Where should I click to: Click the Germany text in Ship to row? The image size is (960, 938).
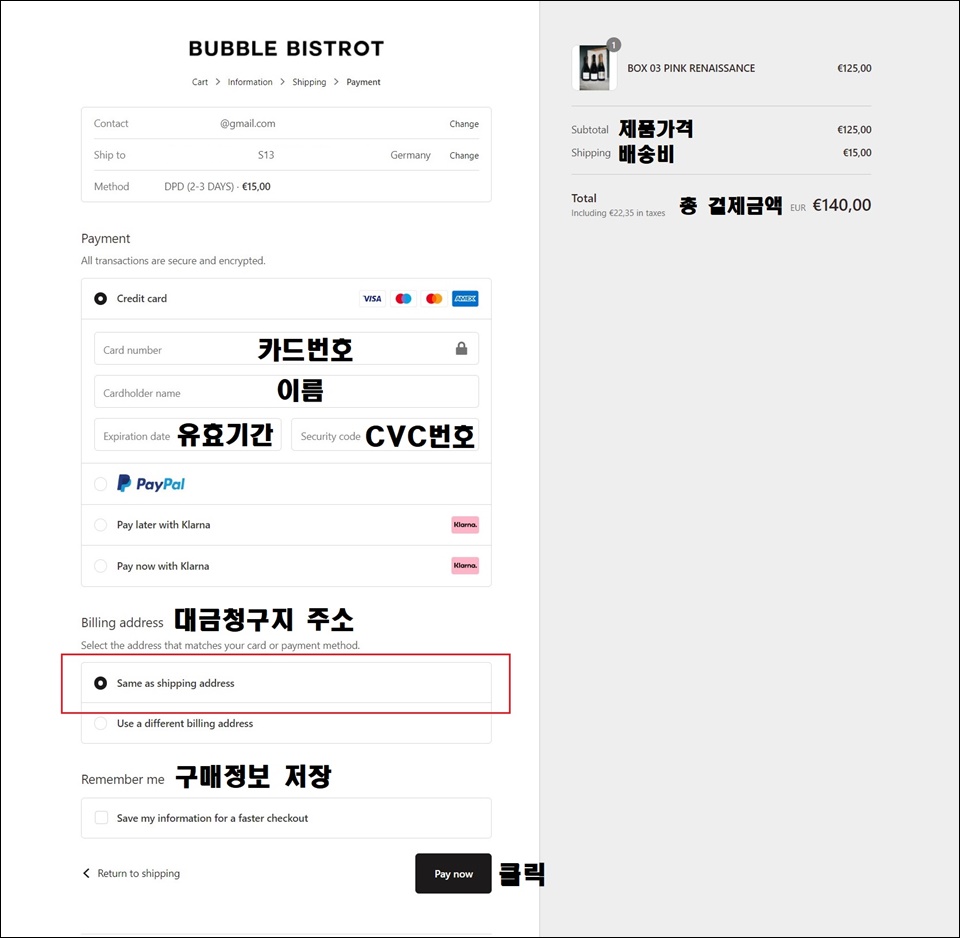pyautogui.click(x=410, y=155)
